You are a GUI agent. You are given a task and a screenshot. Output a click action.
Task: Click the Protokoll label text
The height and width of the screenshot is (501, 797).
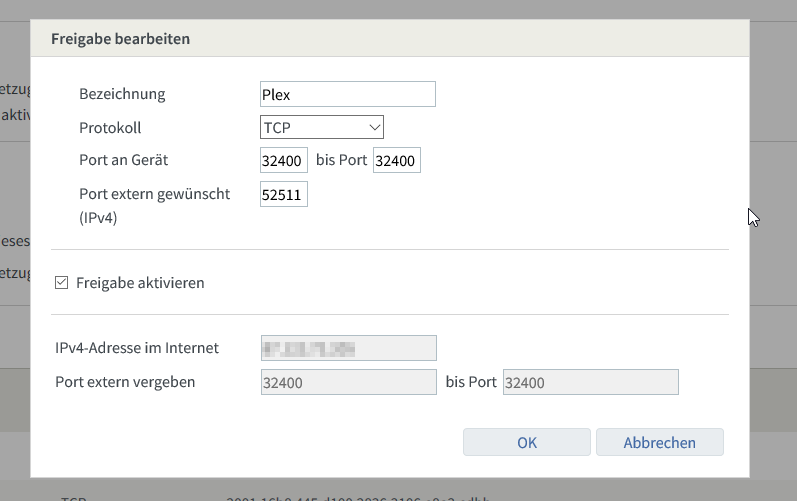110,128
